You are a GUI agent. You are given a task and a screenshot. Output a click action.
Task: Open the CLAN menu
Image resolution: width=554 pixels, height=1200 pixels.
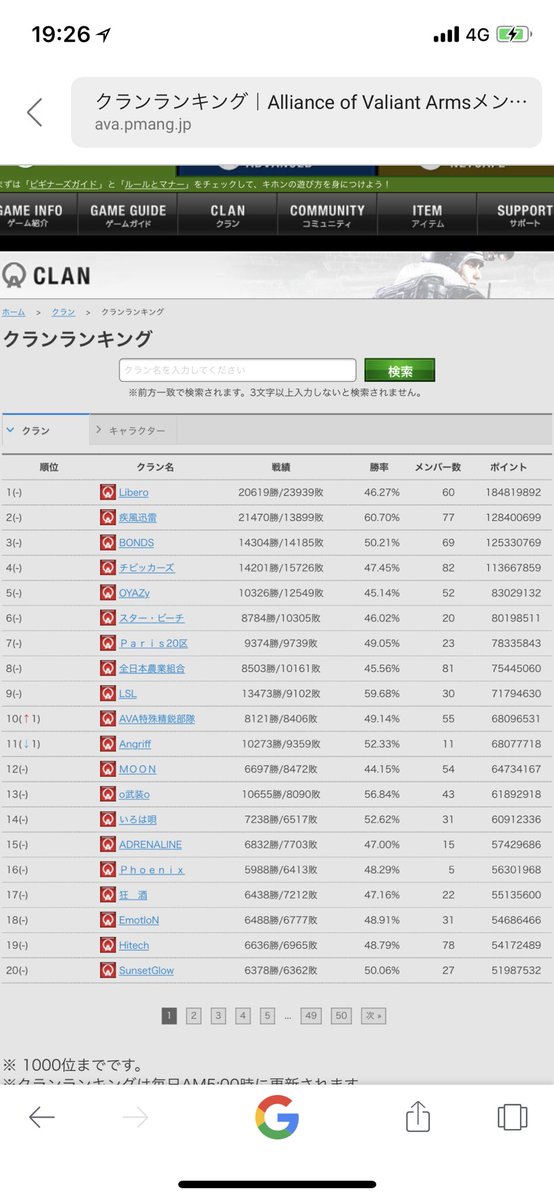pos(228,215)
